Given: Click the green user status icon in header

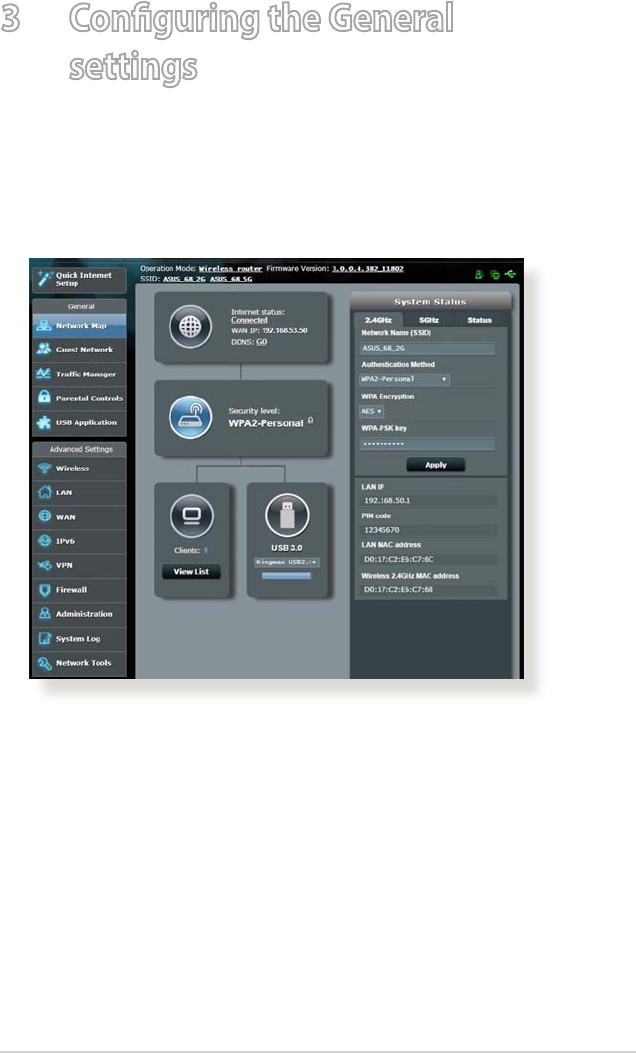Looking at the screenshot, I should [x=480, y=274].
